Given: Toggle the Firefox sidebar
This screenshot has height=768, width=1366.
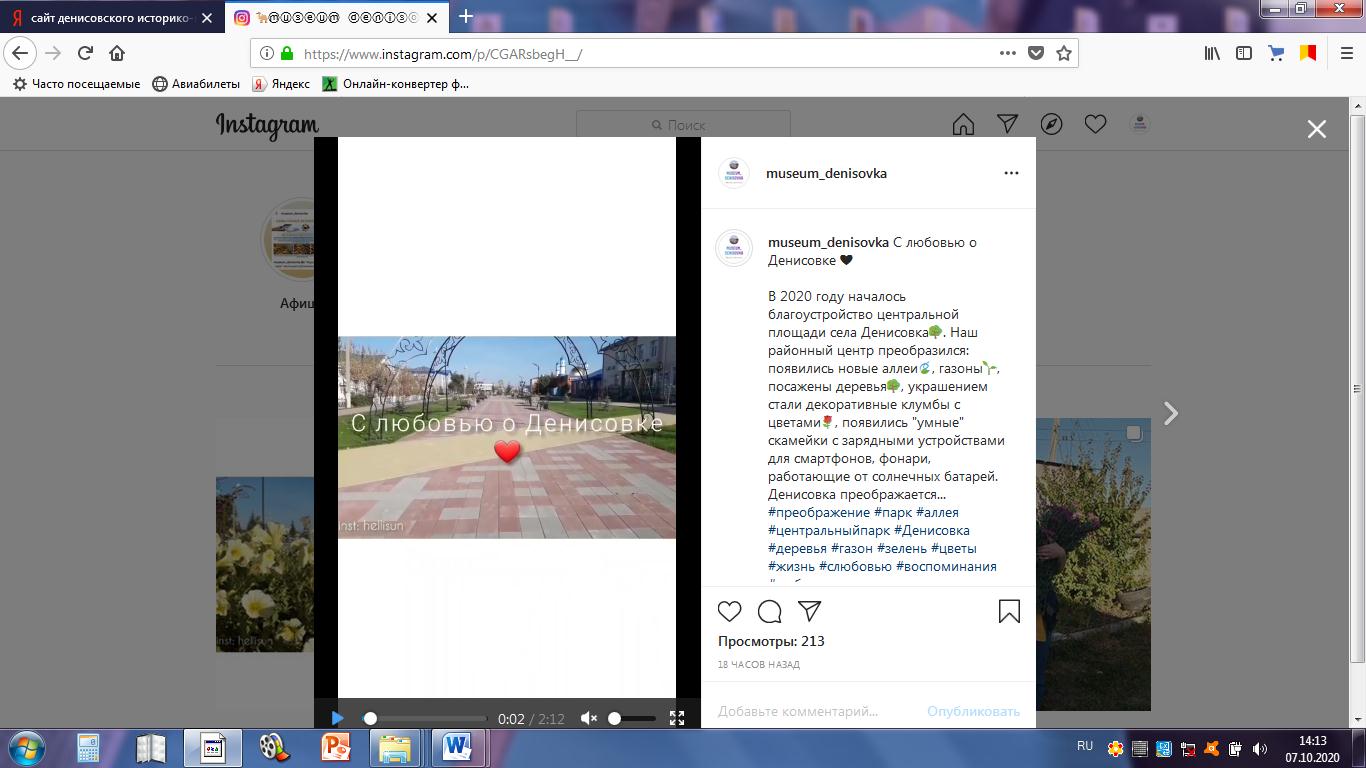Looking at the screenshot, I should (1244, 54).
